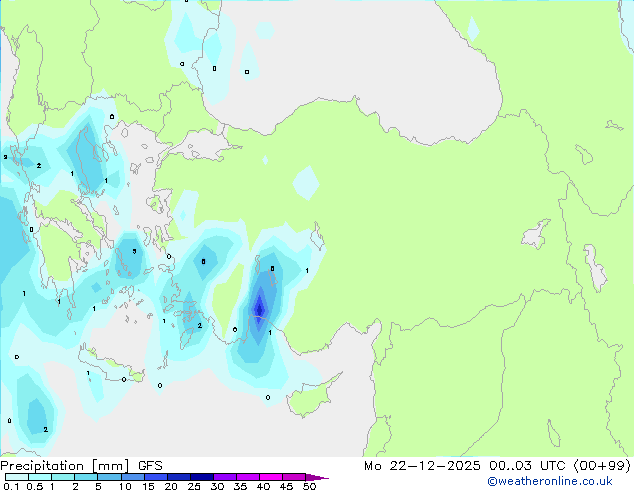Choose the 10 to 15 mm legend color
The image size is (634, 490).
[132, 477]
